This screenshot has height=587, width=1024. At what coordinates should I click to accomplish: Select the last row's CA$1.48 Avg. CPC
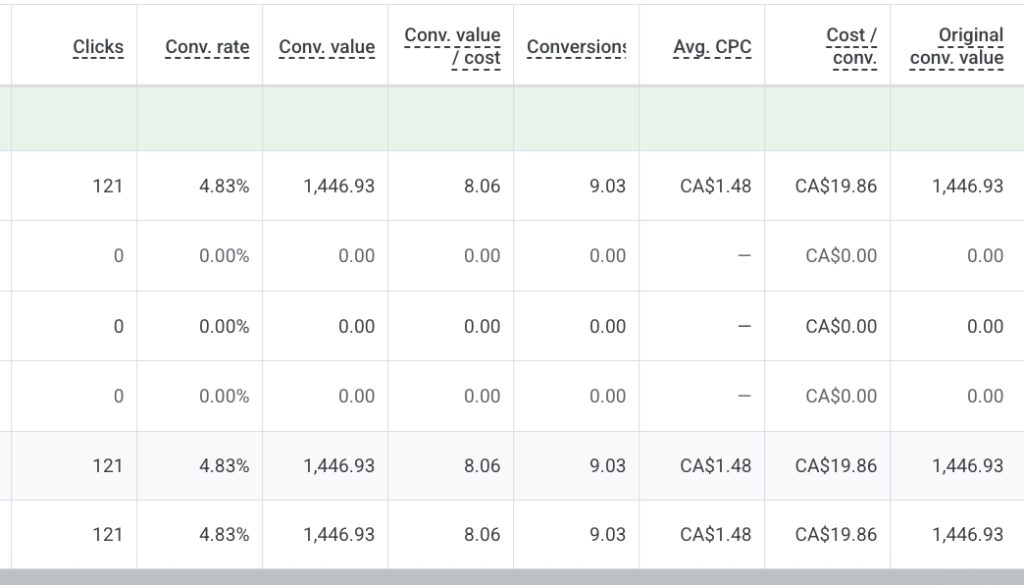point(716,535)
